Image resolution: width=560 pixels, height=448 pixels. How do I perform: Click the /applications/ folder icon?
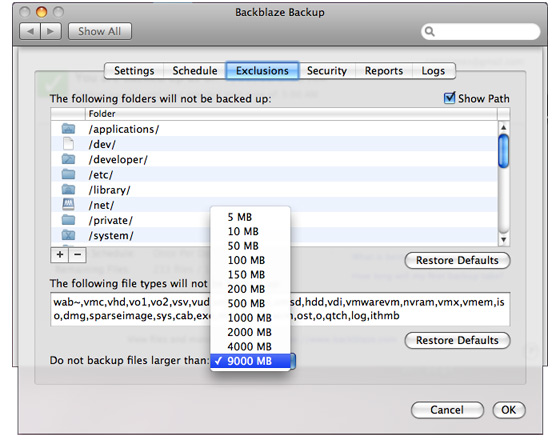(x=68, y=129)
